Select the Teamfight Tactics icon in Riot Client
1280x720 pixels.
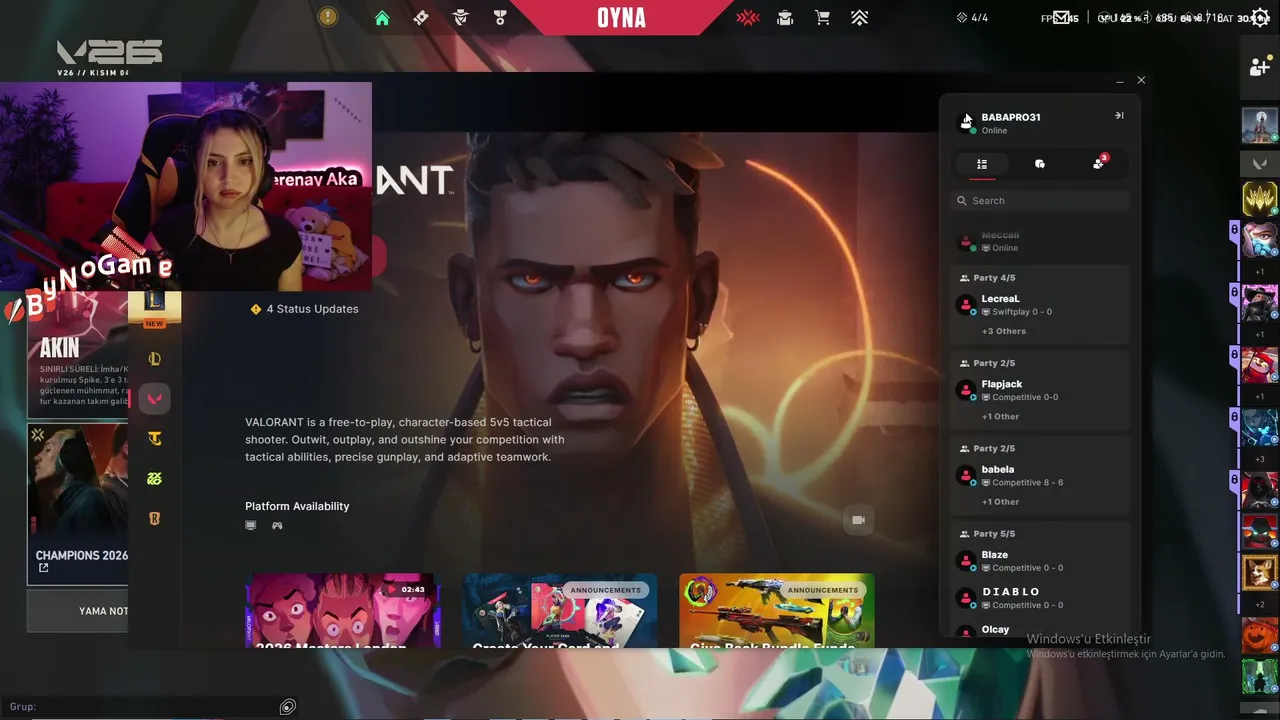pyautogui.click(x=154, y=438)
